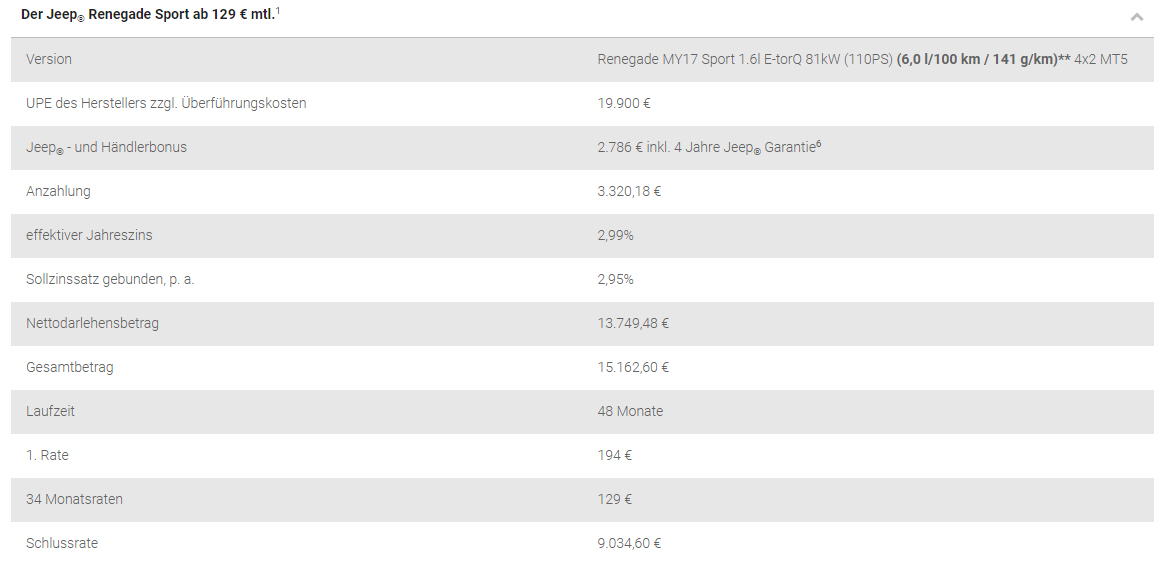Click the 1. Rate row label
This screenshot has width=1158, height=564.
[47, 455]
